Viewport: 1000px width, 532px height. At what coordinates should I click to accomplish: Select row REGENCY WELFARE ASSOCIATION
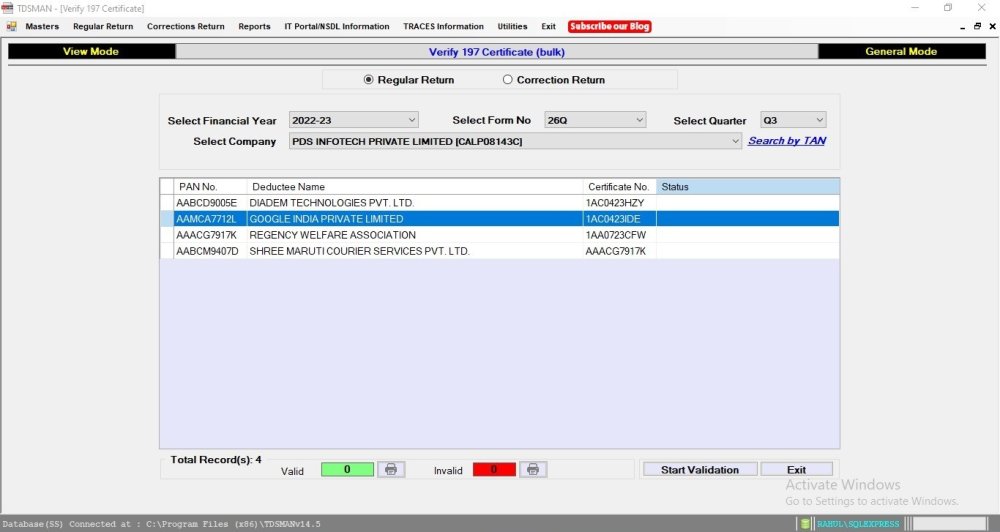(x=499, y=235)
